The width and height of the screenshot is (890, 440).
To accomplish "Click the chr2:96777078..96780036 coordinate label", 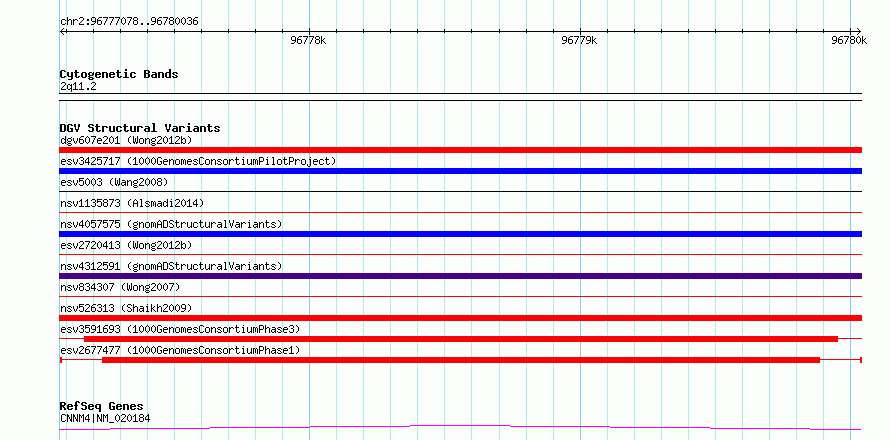I will (129, 22).
